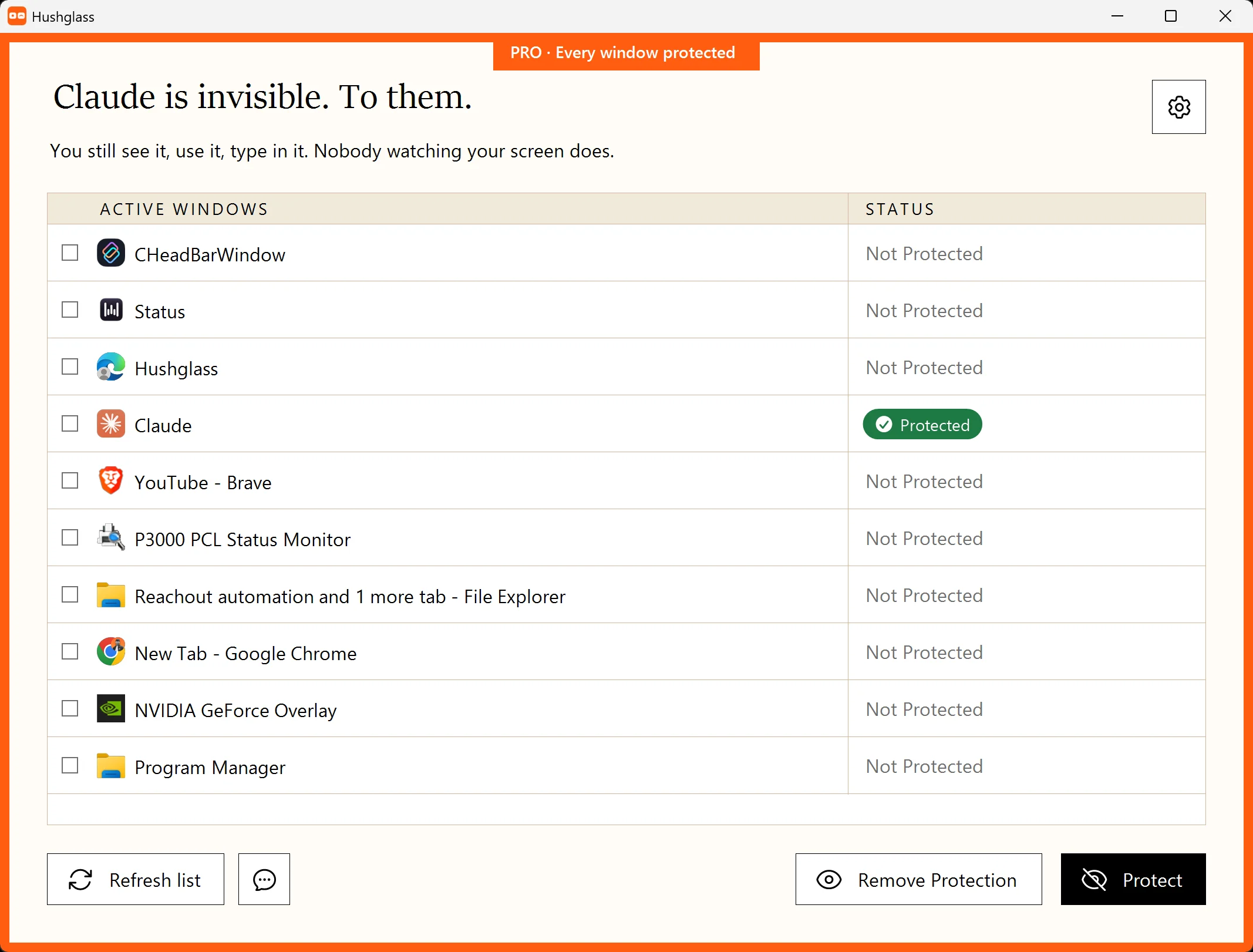Enable the YouTube - Brave checkbox
Image resolution: width=1253 pixels, height=952 pixels.
pos(70,481)
